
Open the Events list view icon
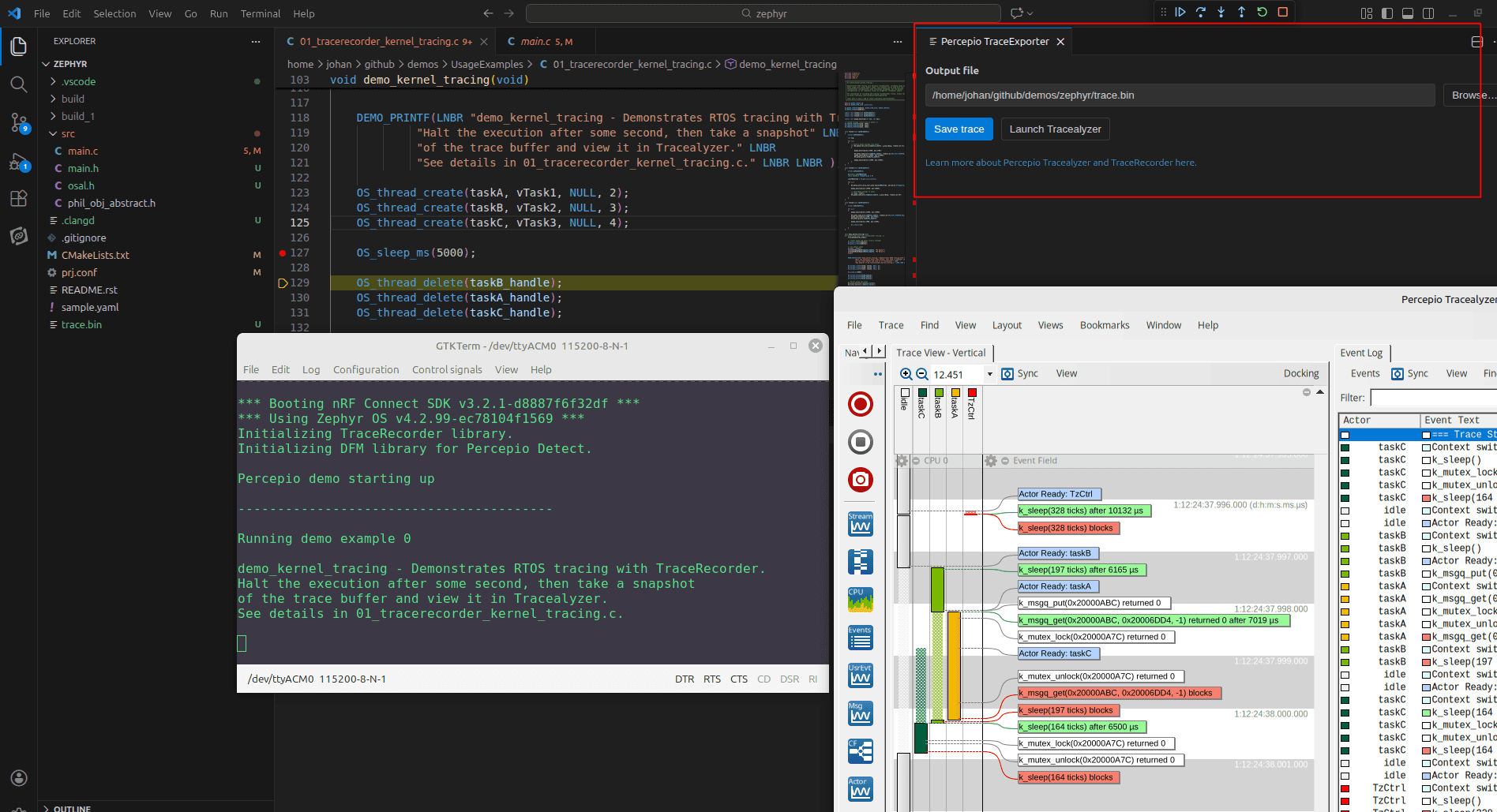pyautogui.click(x=861, y=636)
